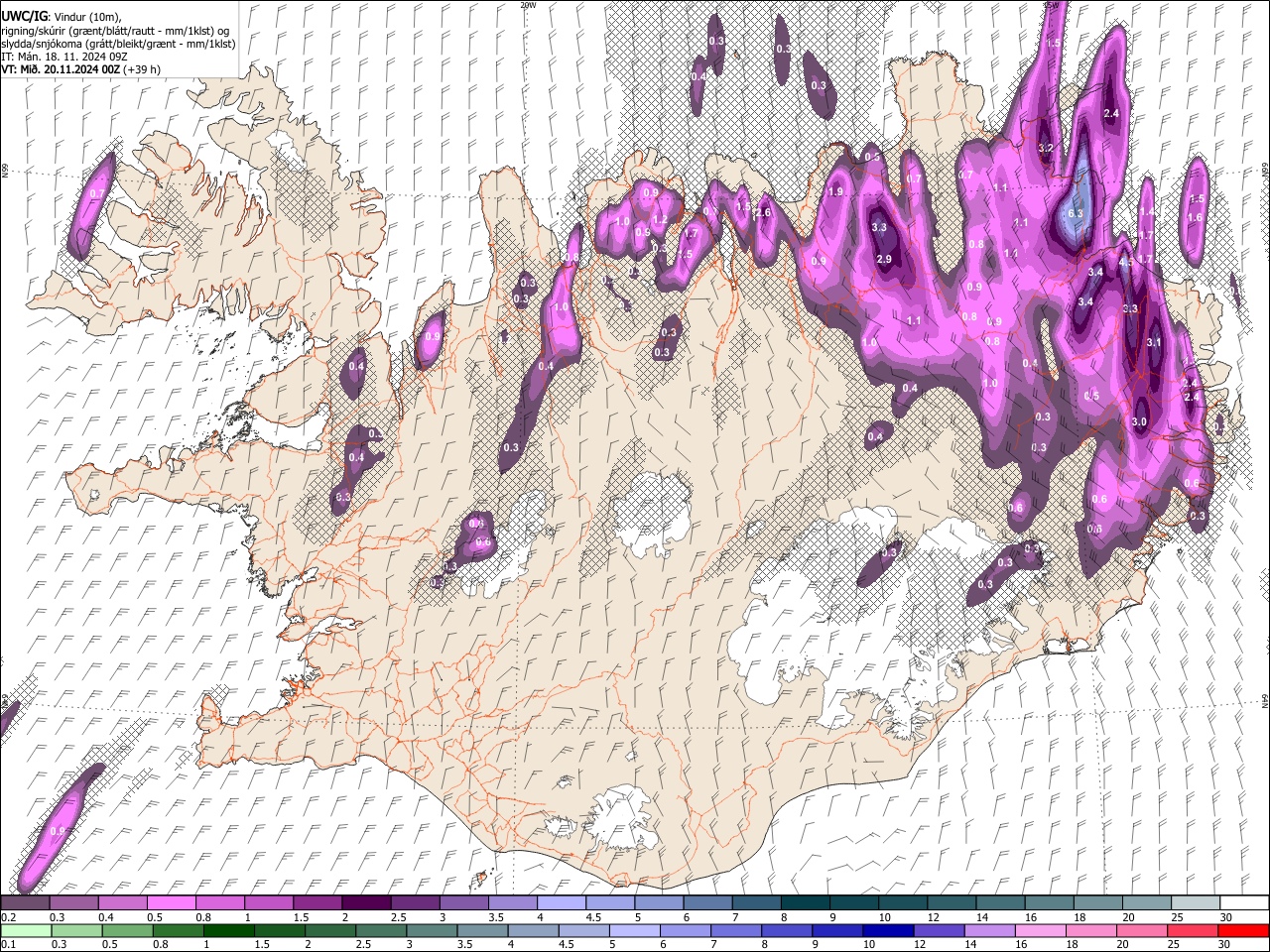Select the darkest purple swatch between 2 and 2.5
1270x952 pixels.
click(365, 902)
